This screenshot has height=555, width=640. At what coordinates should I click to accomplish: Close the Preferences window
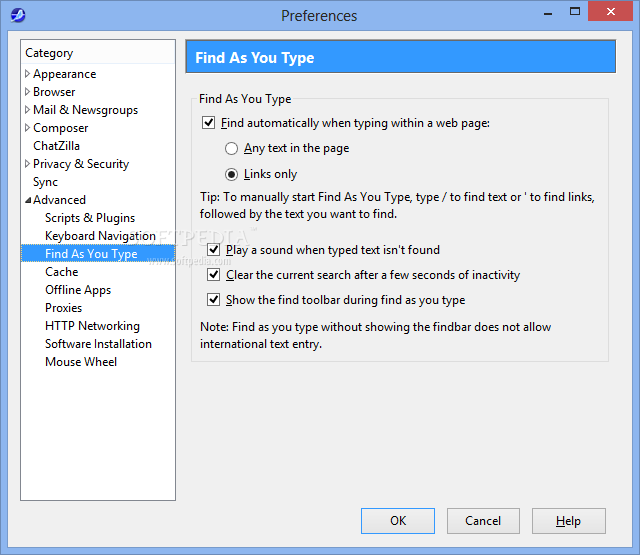[610, 11]
